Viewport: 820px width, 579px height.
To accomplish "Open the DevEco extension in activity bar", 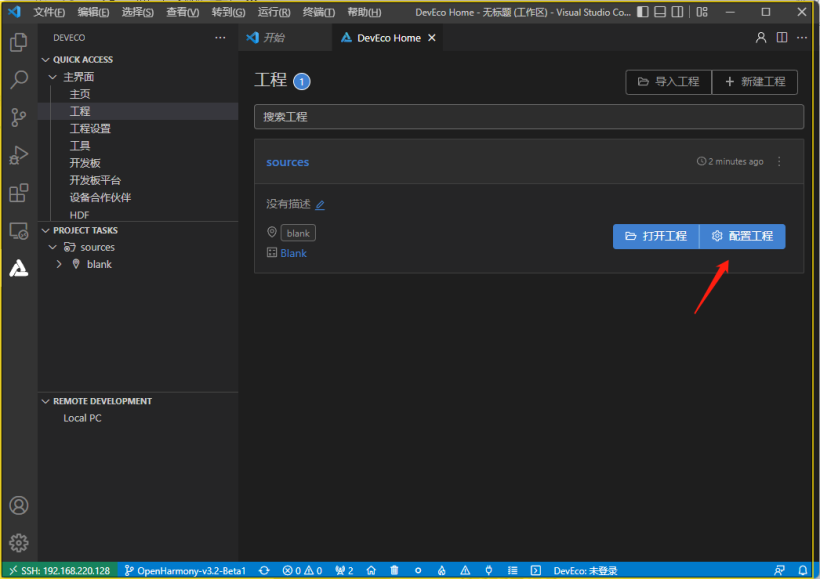I will pos(18,268).
